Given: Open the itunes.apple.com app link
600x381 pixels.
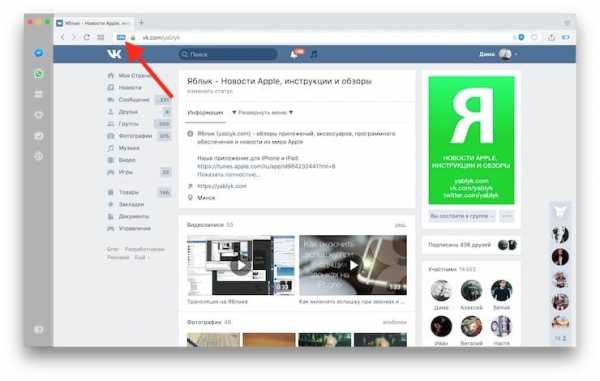Looking at the screenshot, I should click(x=266, y=166).
